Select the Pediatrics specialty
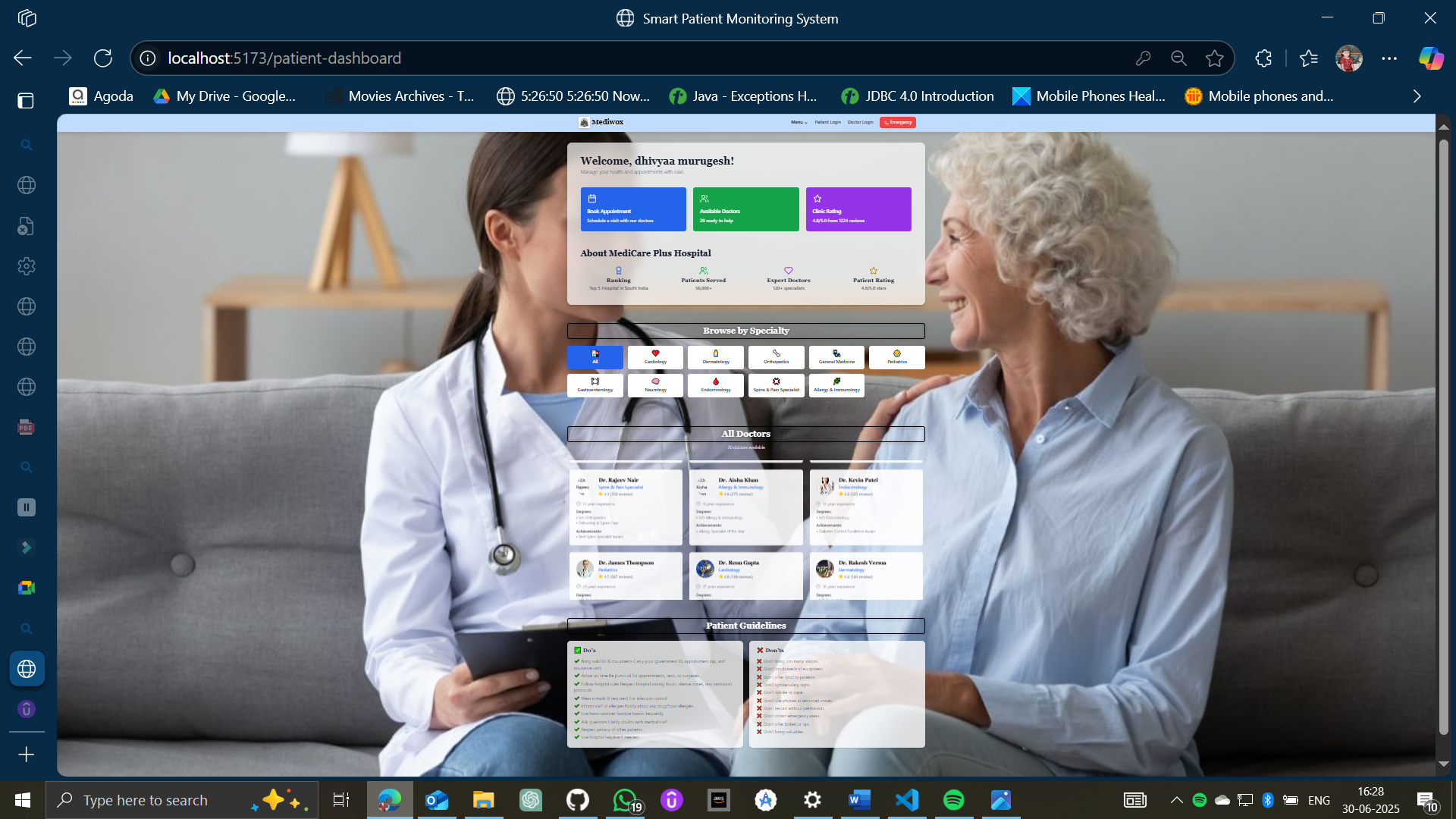 tap(896, 357)
